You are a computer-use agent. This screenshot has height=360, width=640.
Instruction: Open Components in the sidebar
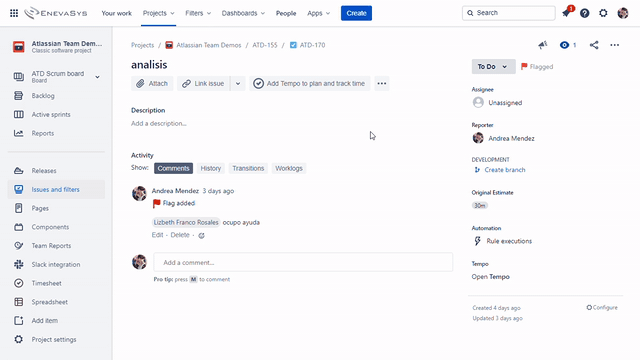[56, 227]
